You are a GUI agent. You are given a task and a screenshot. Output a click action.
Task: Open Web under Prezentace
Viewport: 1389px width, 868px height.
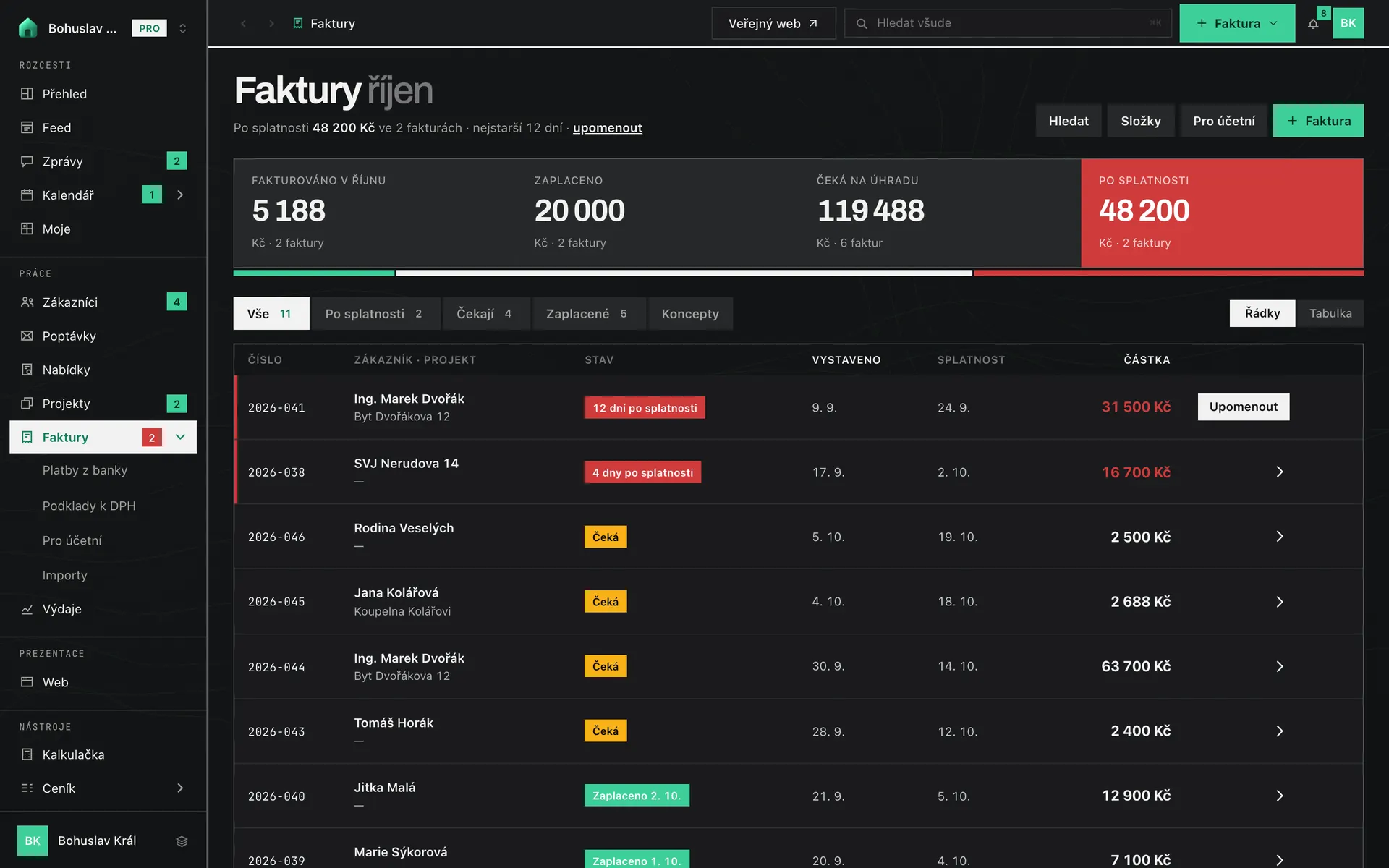click(x=103, y=682)
